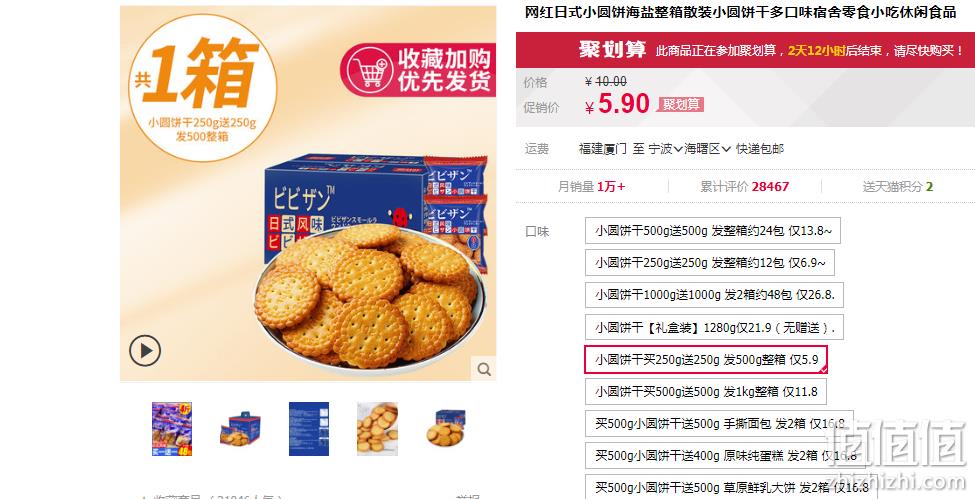
Task: Choose 买500g送500g 发1kg整箱 仅11.8
Action: pos(706,392)
